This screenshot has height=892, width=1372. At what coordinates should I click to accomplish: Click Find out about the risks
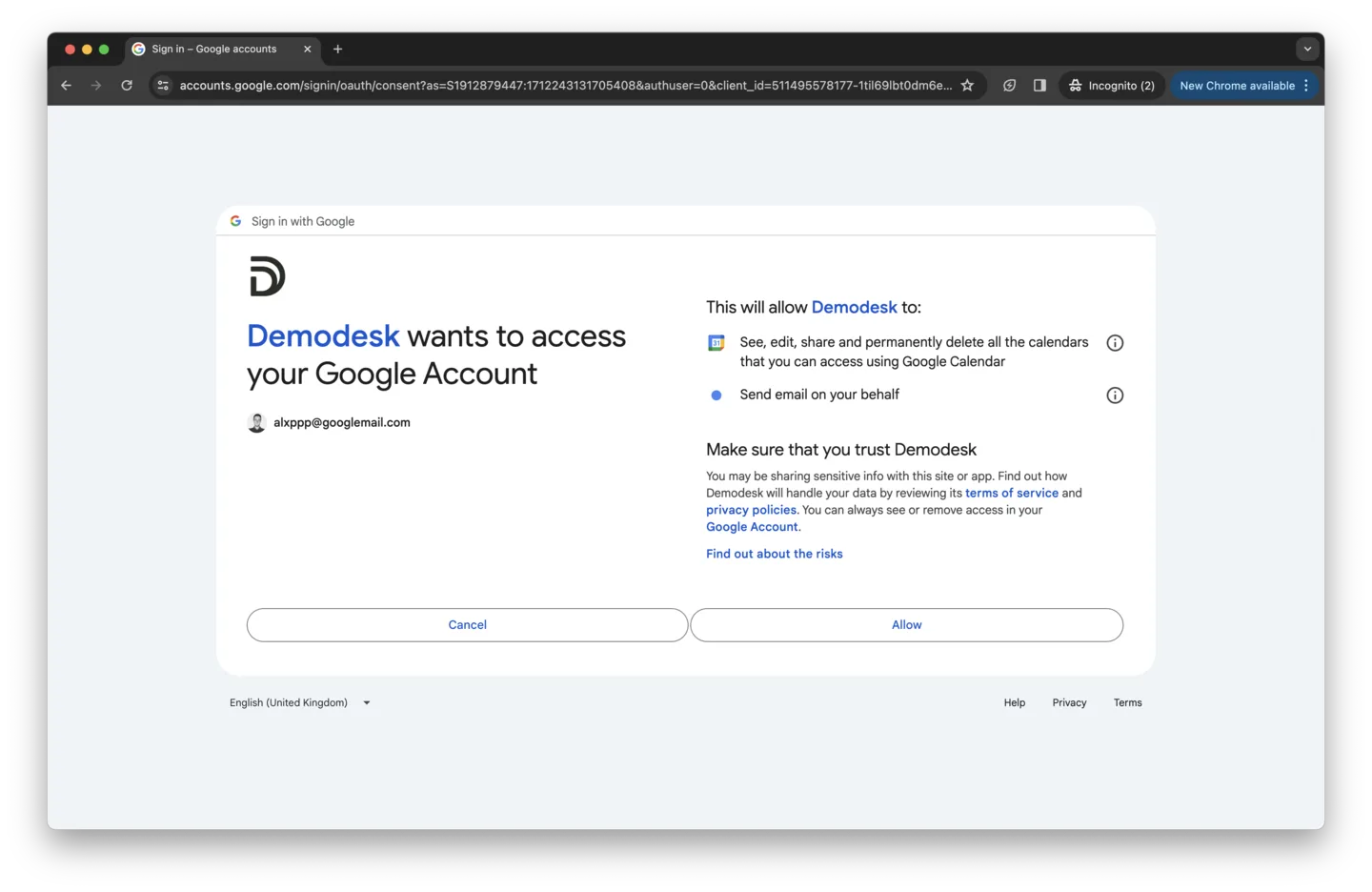coord(775,555)
